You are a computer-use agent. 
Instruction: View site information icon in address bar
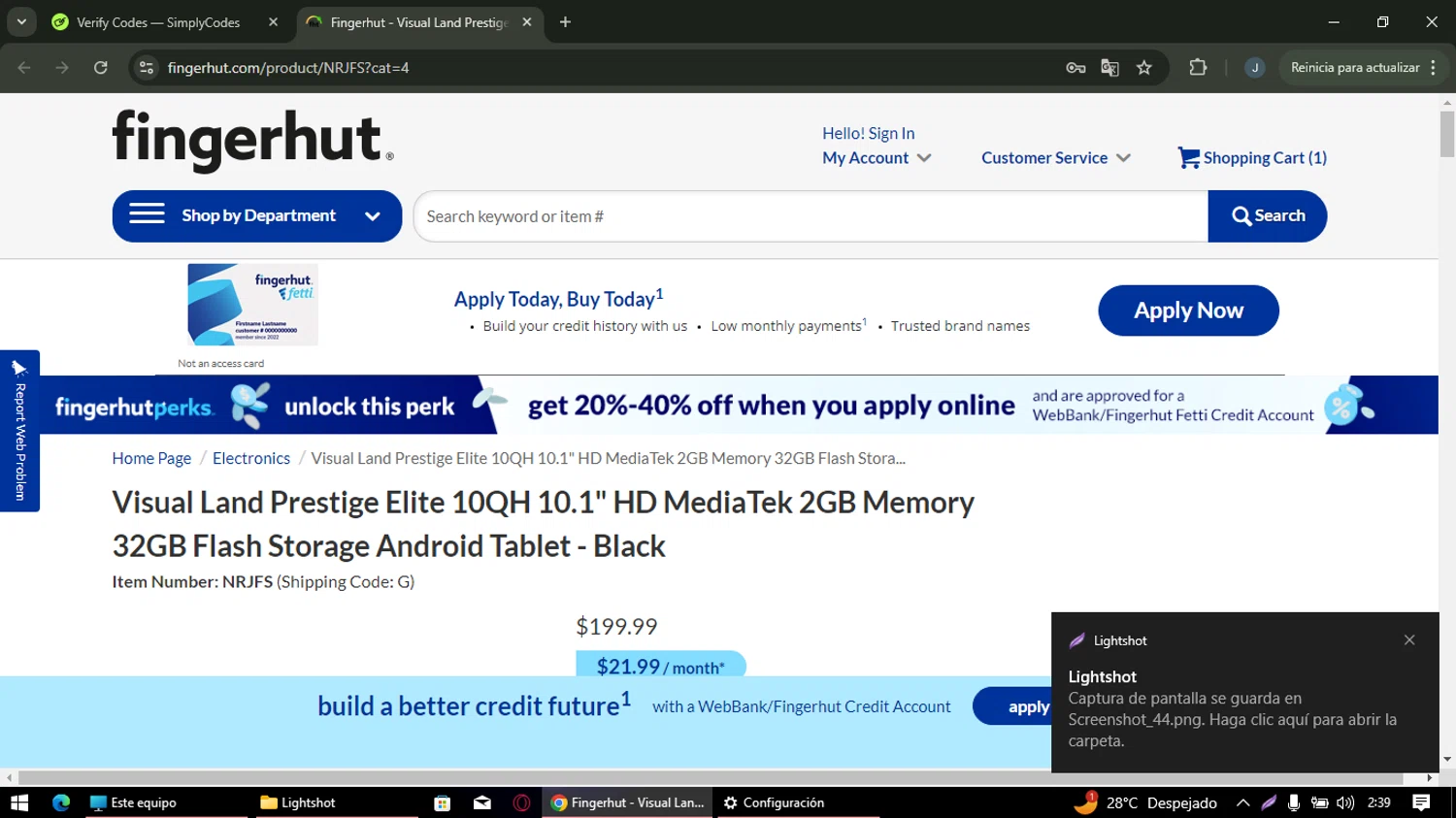click(x=147, y=68)
